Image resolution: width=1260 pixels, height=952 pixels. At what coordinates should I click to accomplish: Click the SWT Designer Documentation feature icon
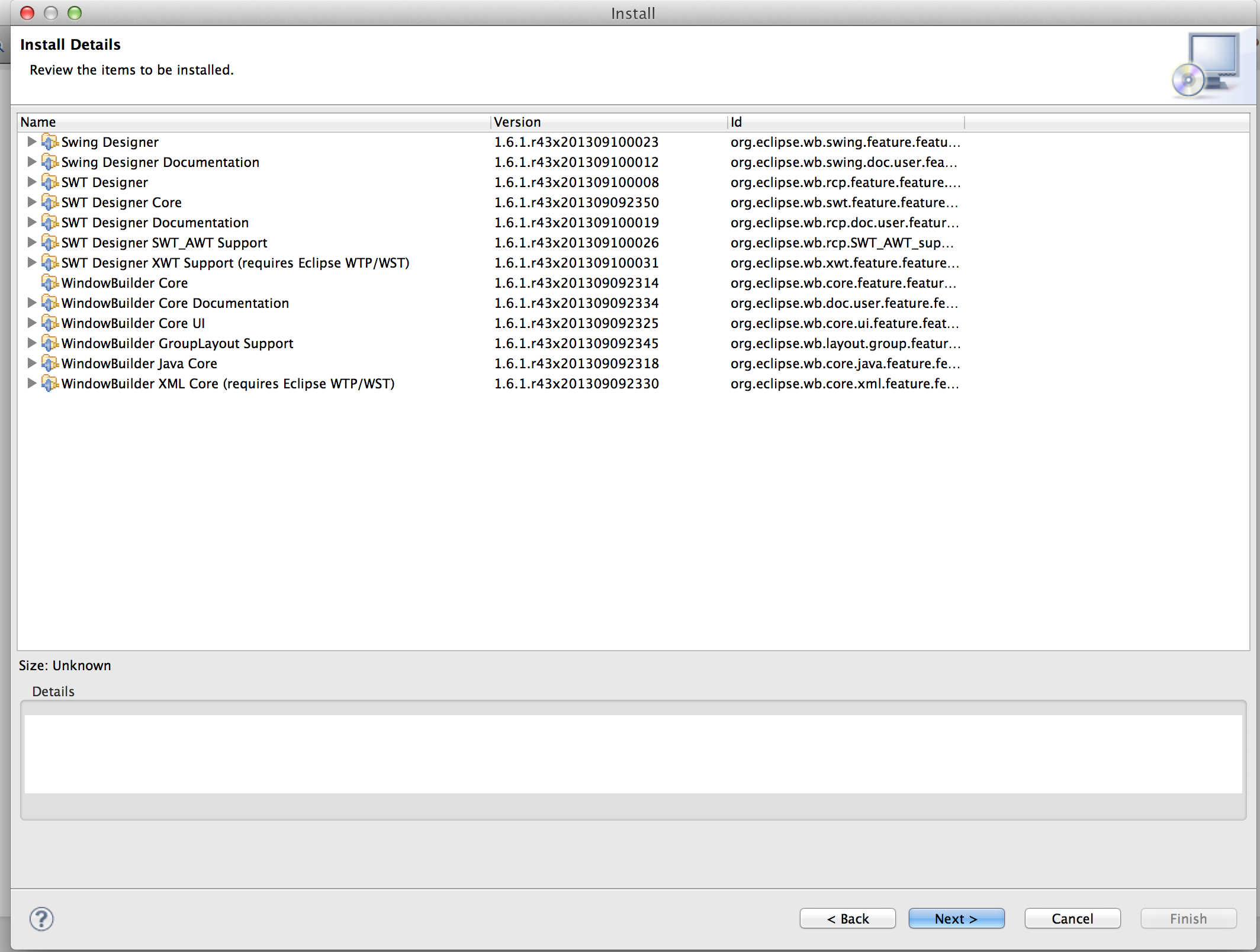click(50, 223)
